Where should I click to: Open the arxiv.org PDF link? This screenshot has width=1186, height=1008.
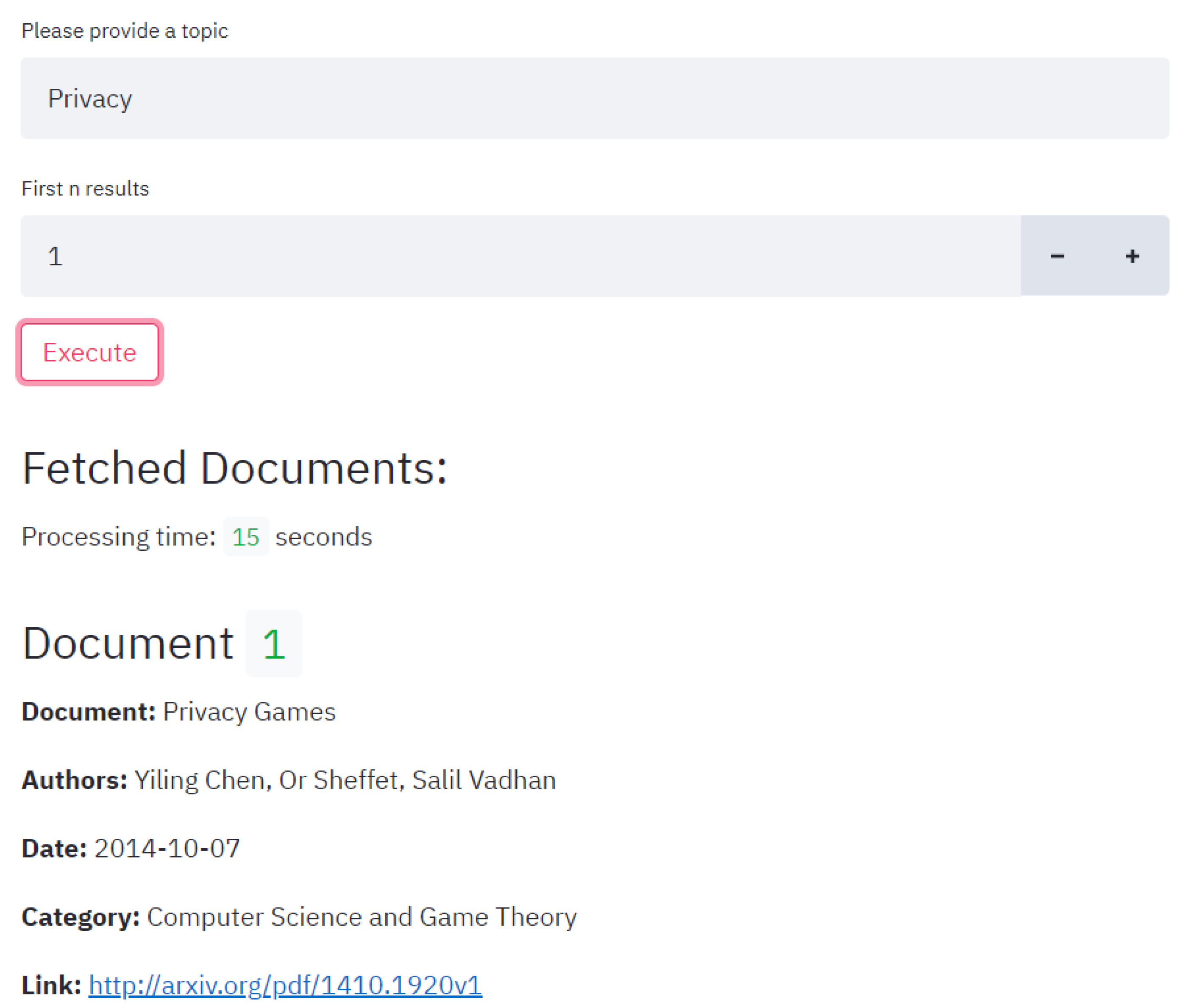pyautogui.click(x=285, y=985)
